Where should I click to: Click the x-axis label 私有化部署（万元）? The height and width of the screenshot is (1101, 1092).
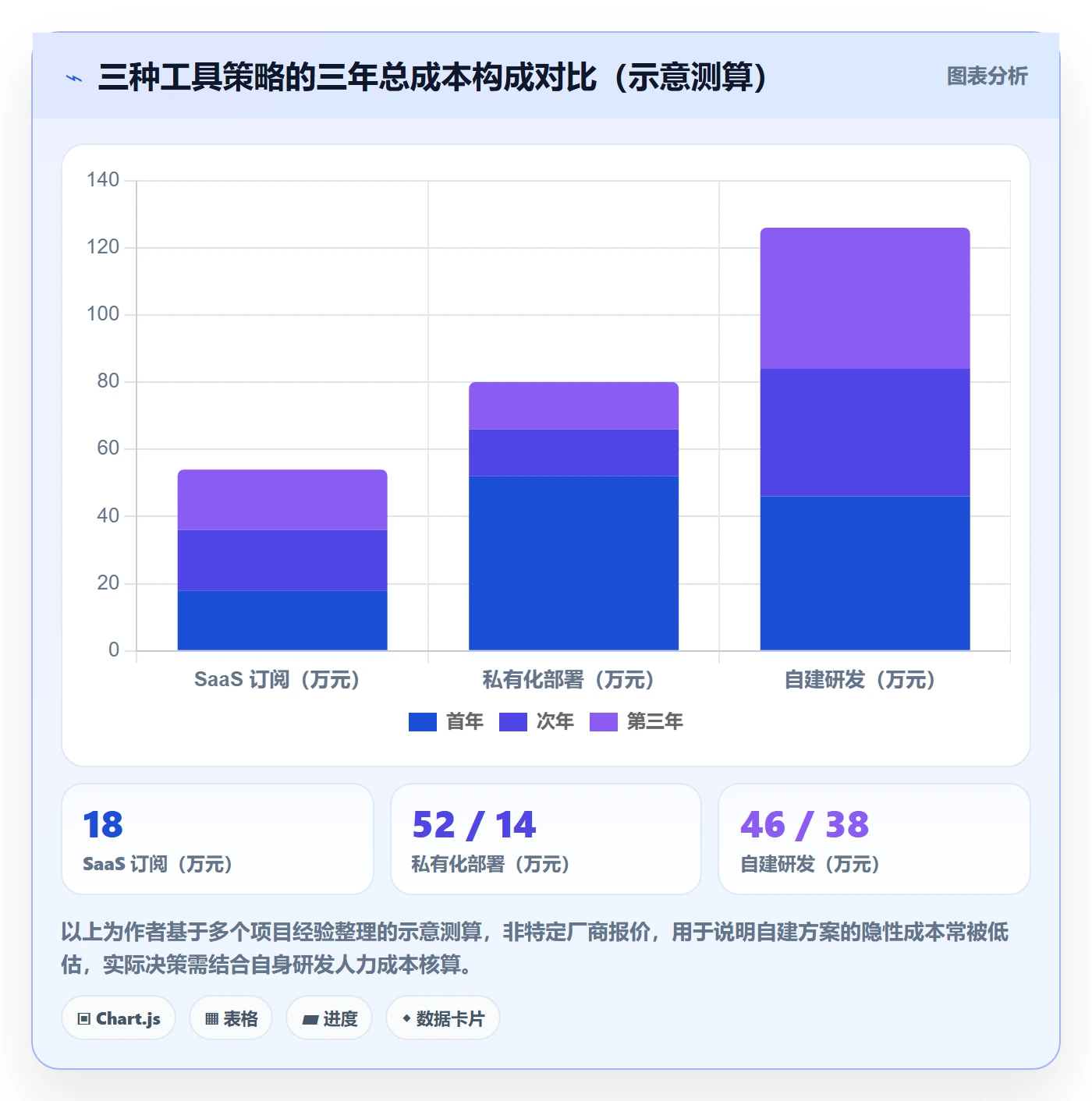(x=569, y=680)
